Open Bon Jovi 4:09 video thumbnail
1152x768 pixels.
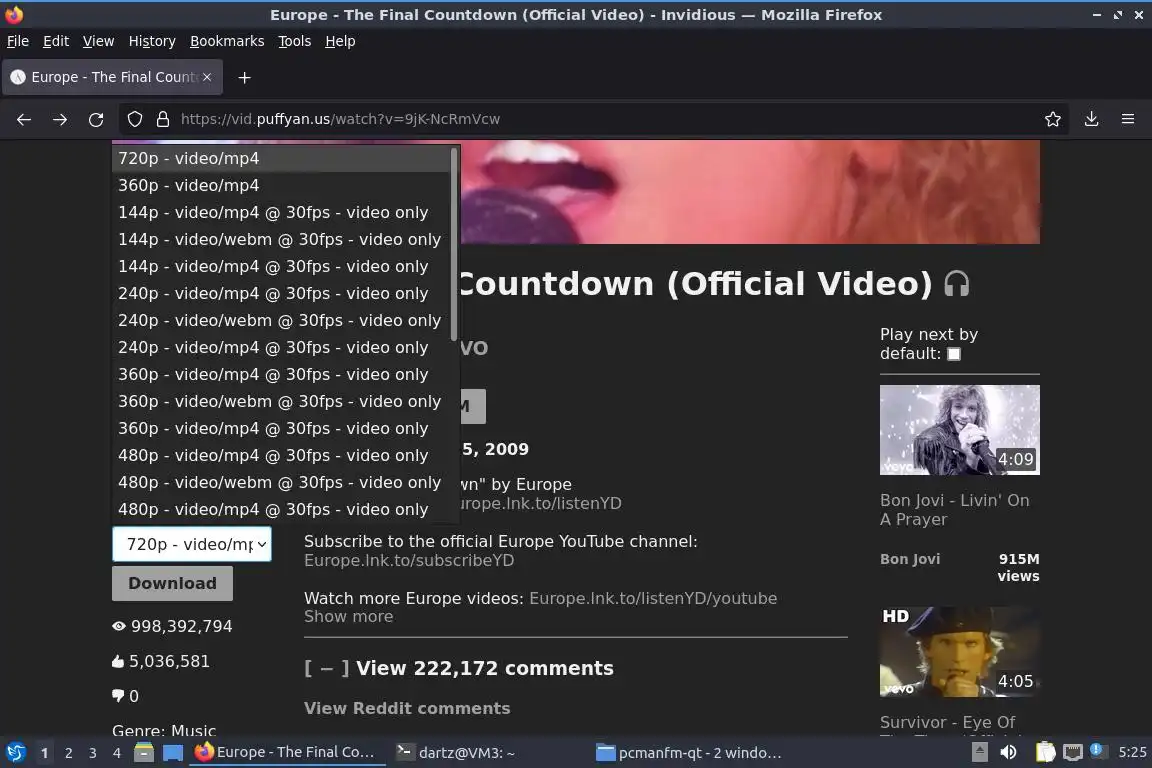click(x=960, y=430)
